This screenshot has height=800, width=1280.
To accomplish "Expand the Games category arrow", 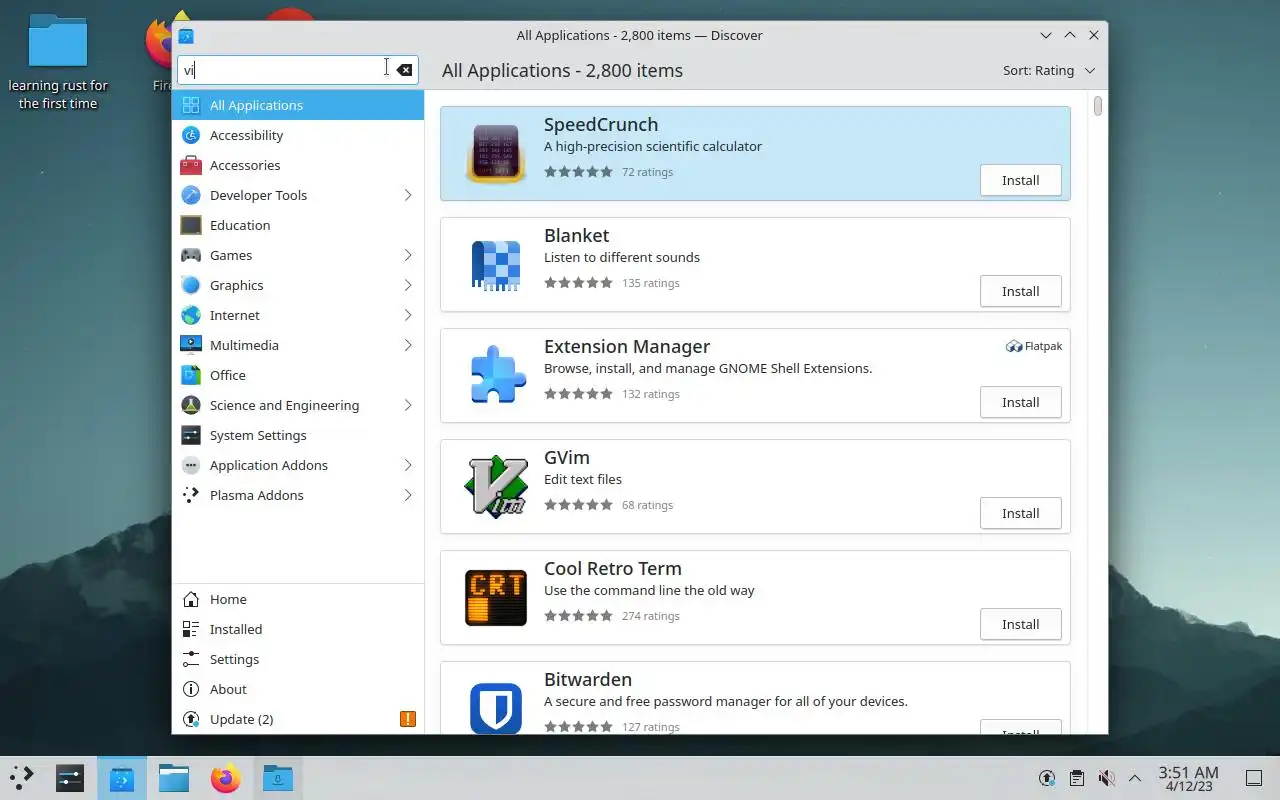I will click(408, 255).
